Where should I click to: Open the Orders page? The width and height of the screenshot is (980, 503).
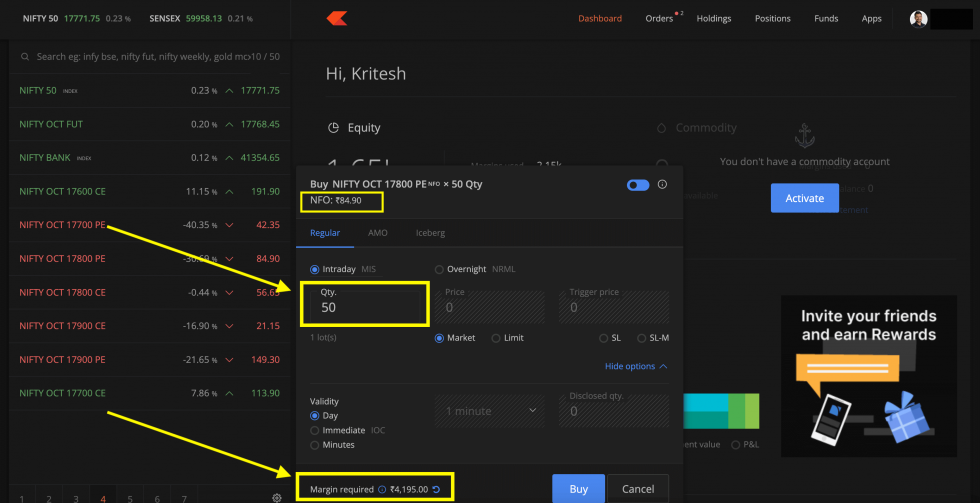click(x=659, y=19)
